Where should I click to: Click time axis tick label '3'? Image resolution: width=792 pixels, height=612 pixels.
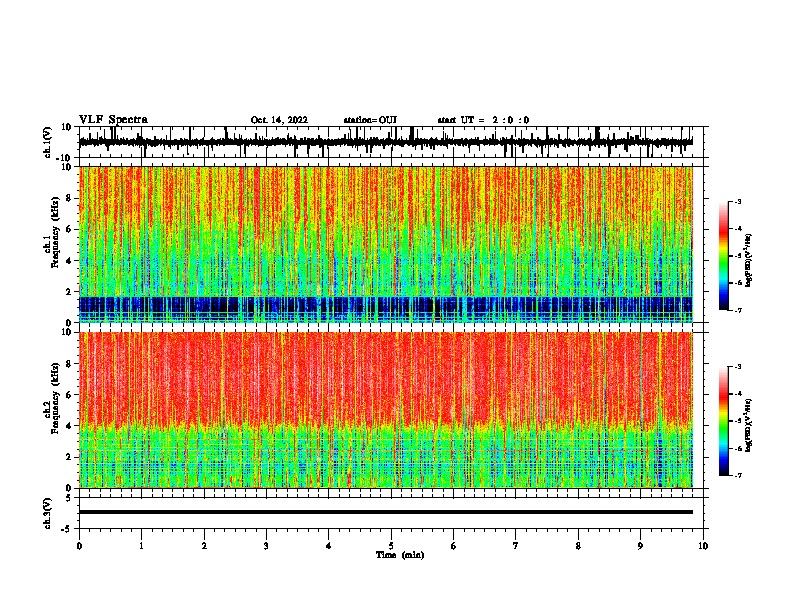pyautogui.click(x=266, y=546)
